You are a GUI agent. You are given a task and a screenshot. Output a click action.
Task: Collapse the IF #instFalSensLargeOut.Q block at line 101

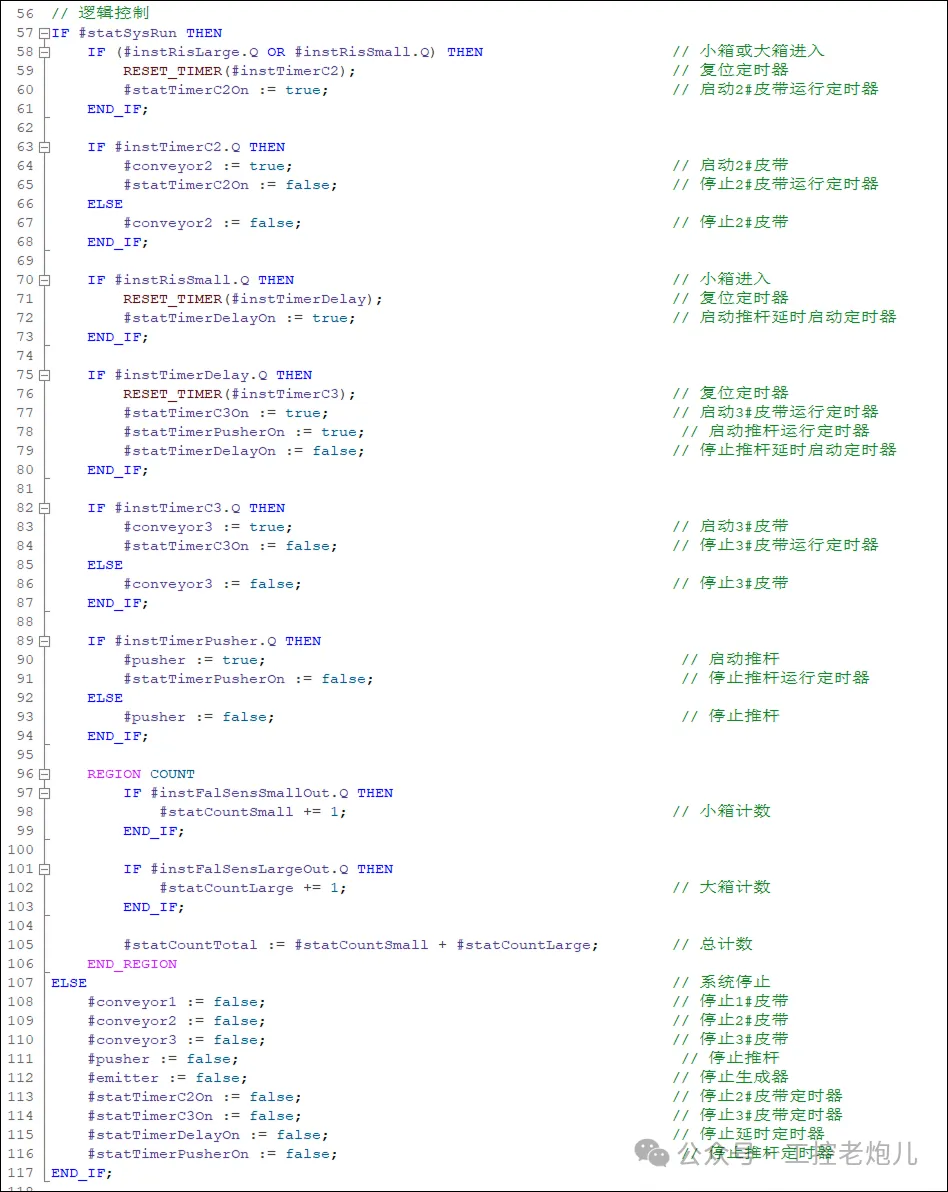coord(44,870)
